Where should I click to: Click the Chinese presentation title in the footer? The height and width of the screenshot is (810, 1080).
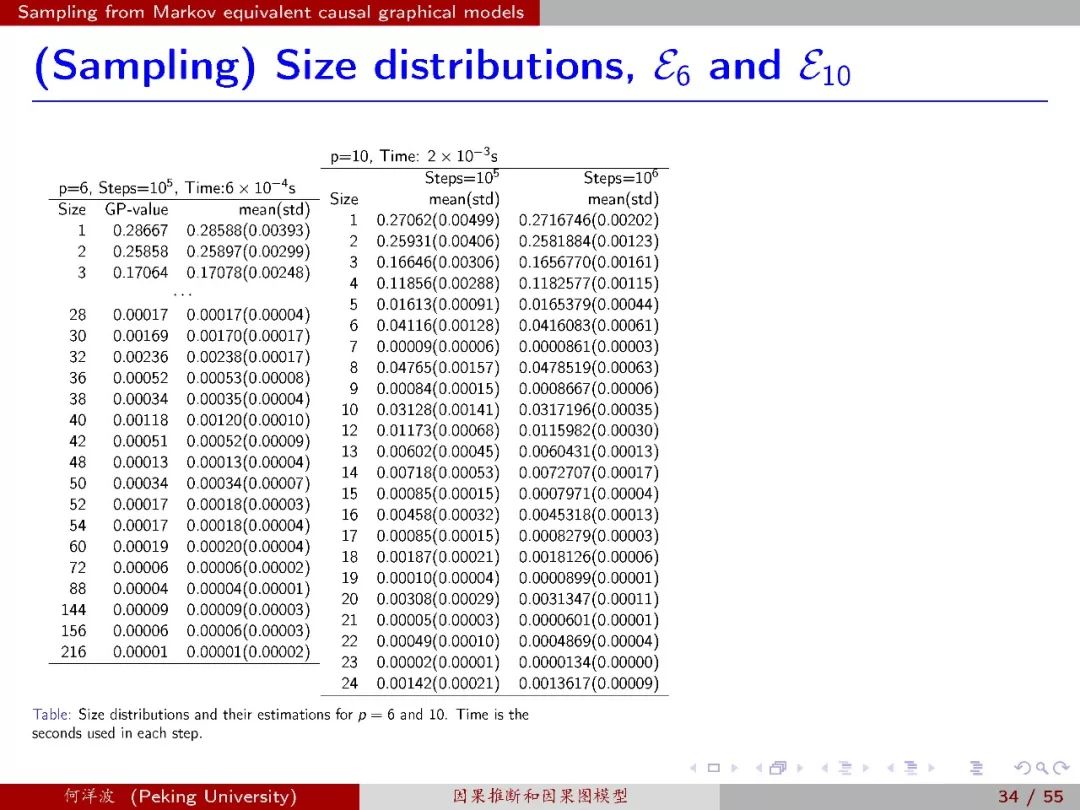(x=540, y=796)
